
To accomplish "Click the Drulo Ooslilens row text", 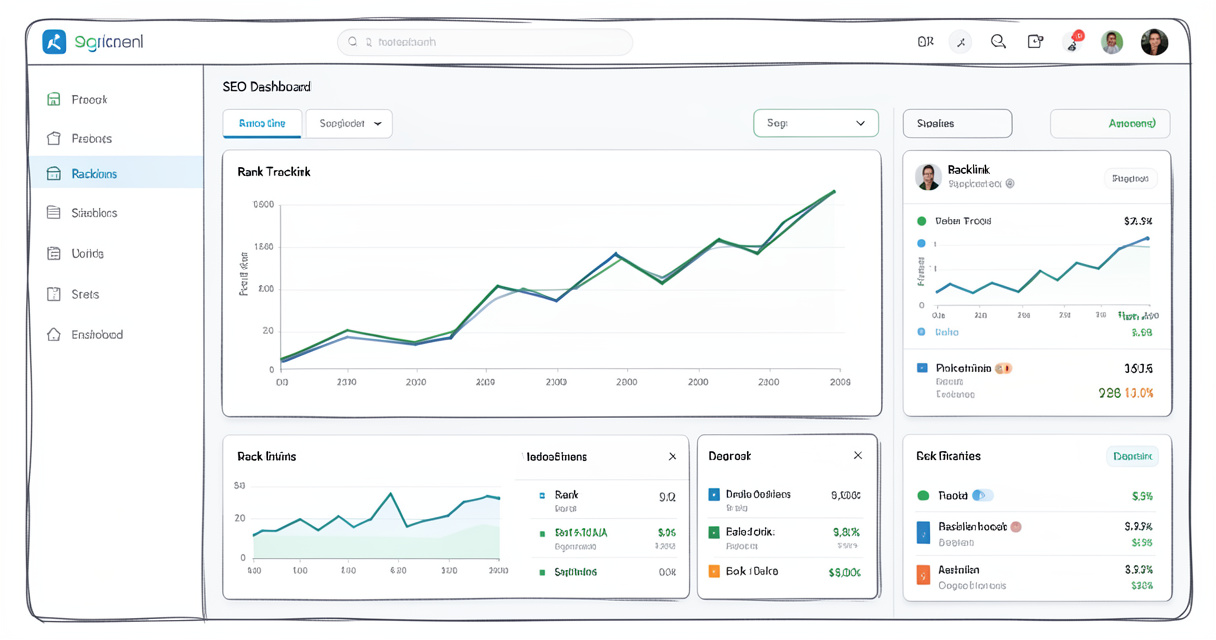I will [x=758, y=494].
